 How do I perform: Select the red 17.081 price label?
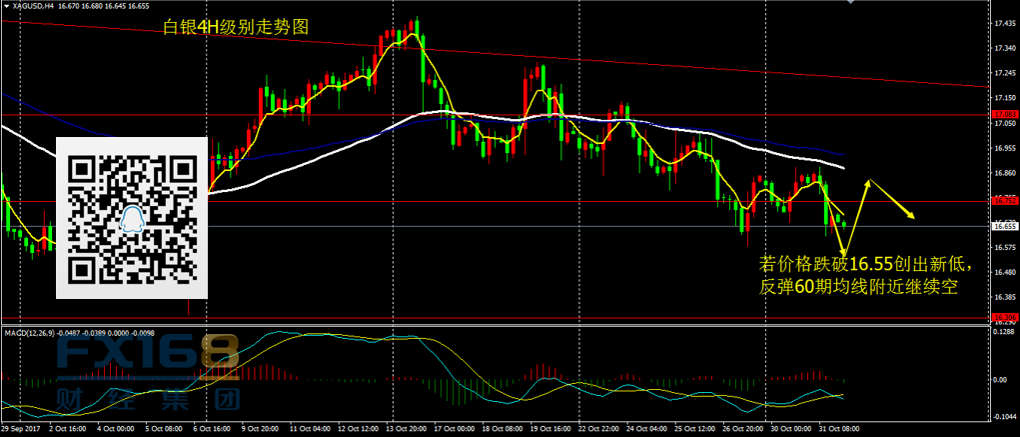pos(1003,115)
